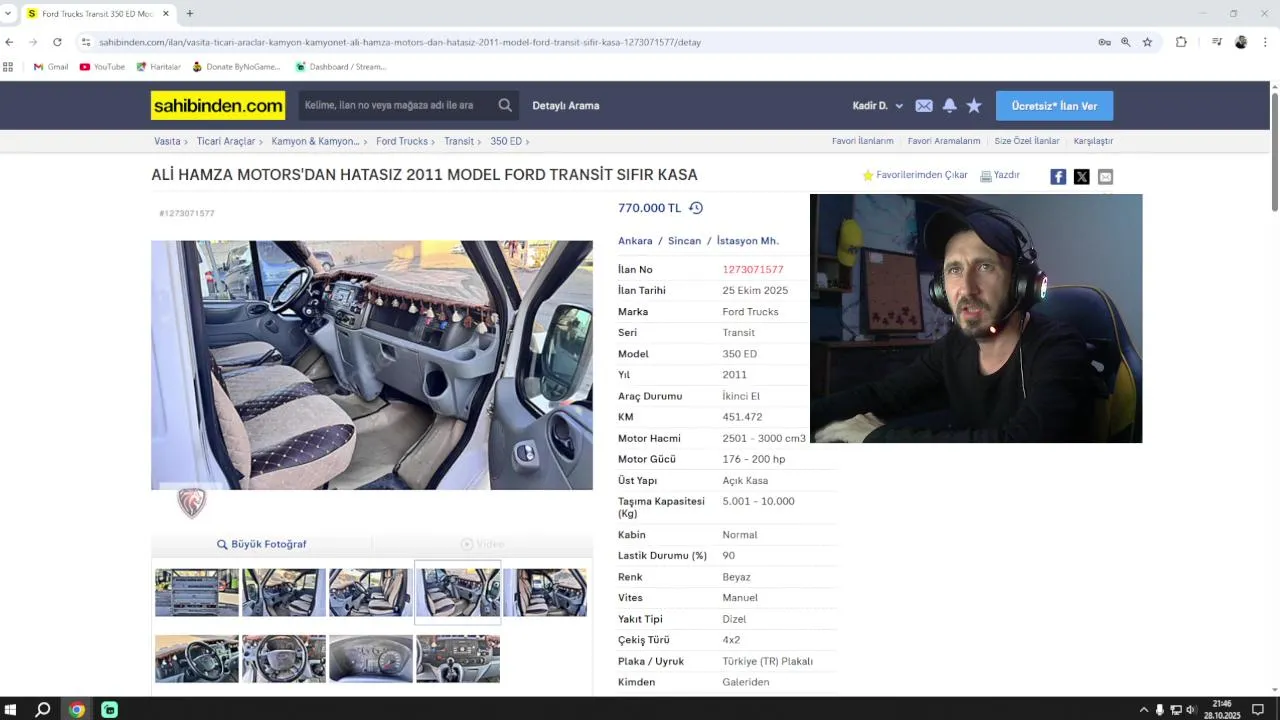This screenshot has height=720, width=1280.
Task: Click the 770.000 TL price
Action: [649, 208]
